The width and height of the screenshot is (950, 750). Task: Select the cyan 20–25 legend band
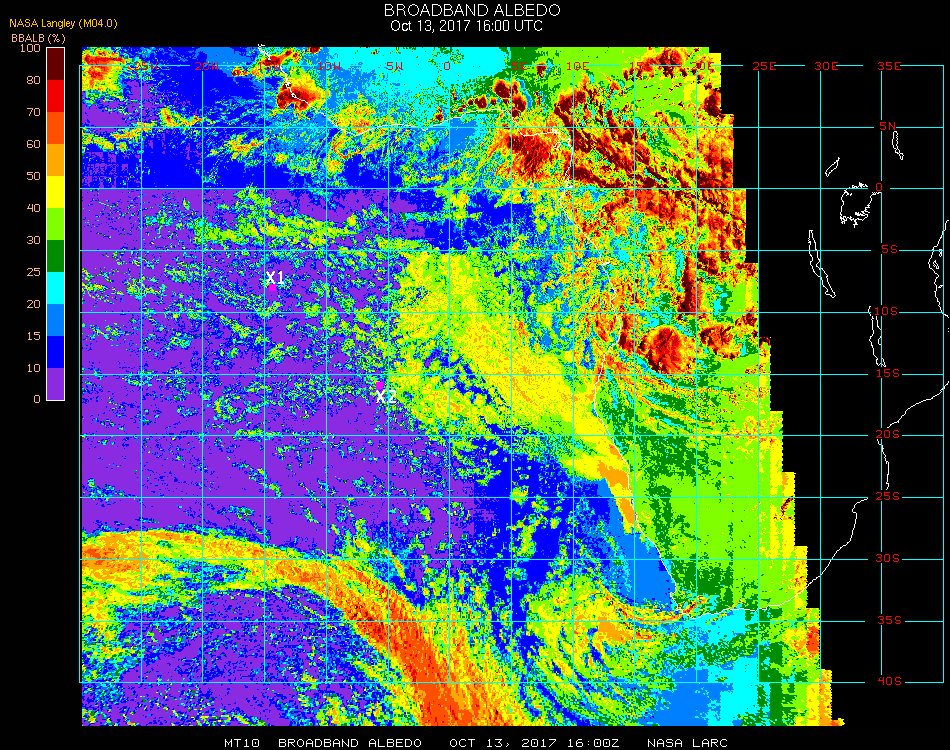click(x=55, y=288)
